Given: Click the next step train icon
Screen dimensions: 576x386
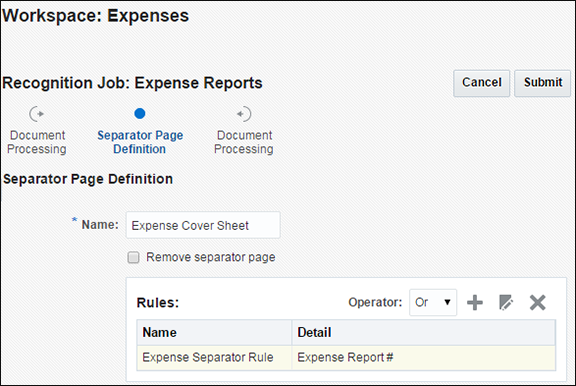Looking at the screenshot, I should point(244,114).
